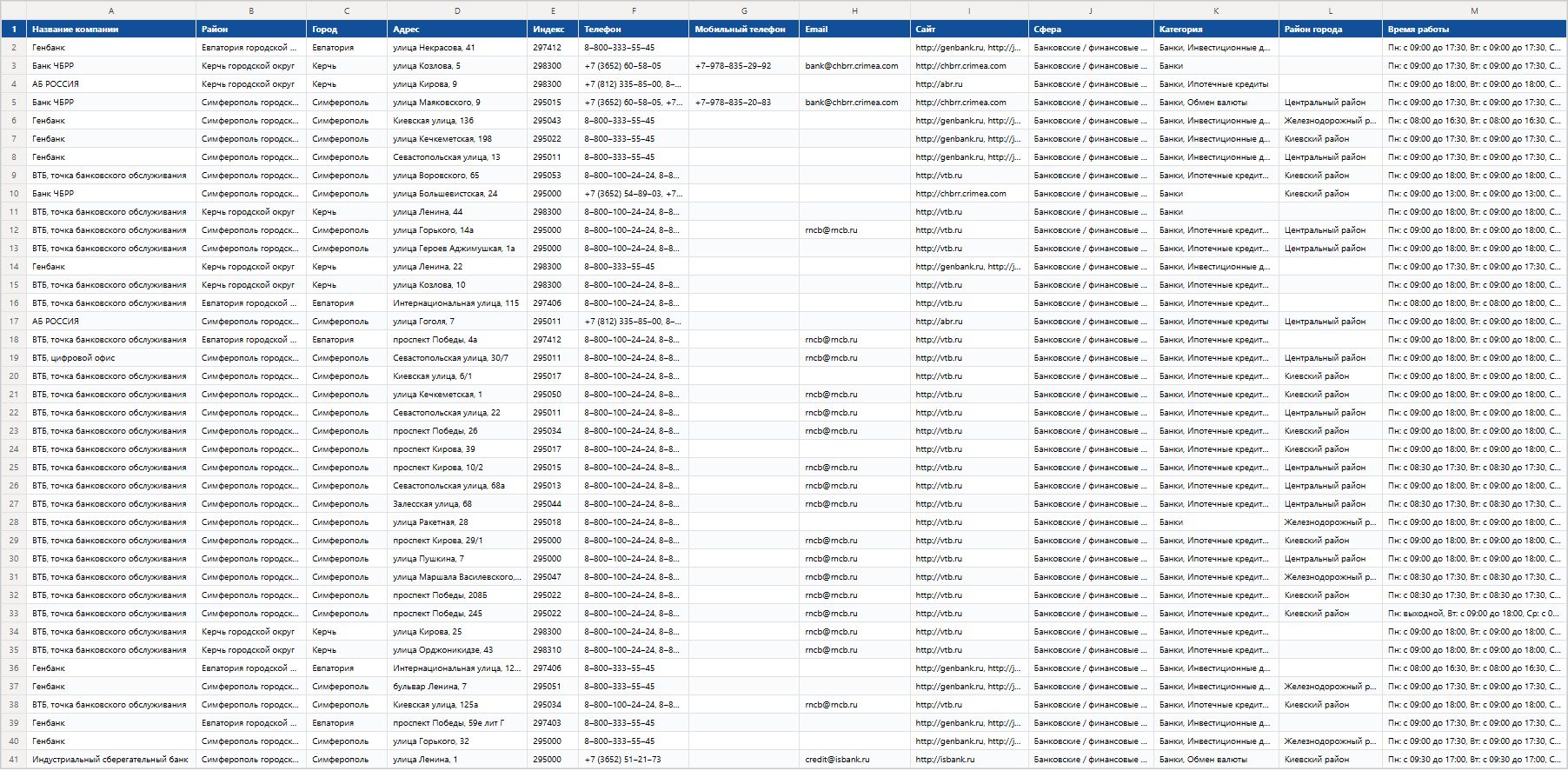Click the 'Район города' header cell
This screenshot has width=1568, height=784.
(1331, 30)
